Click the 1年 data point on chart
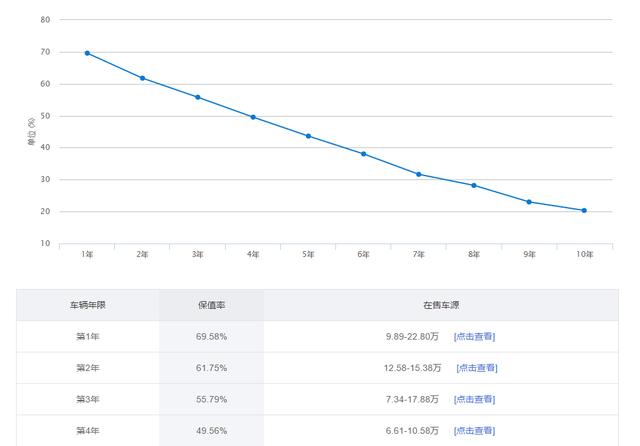The width and height of the screenshot is (640, 446). (87, 53)
